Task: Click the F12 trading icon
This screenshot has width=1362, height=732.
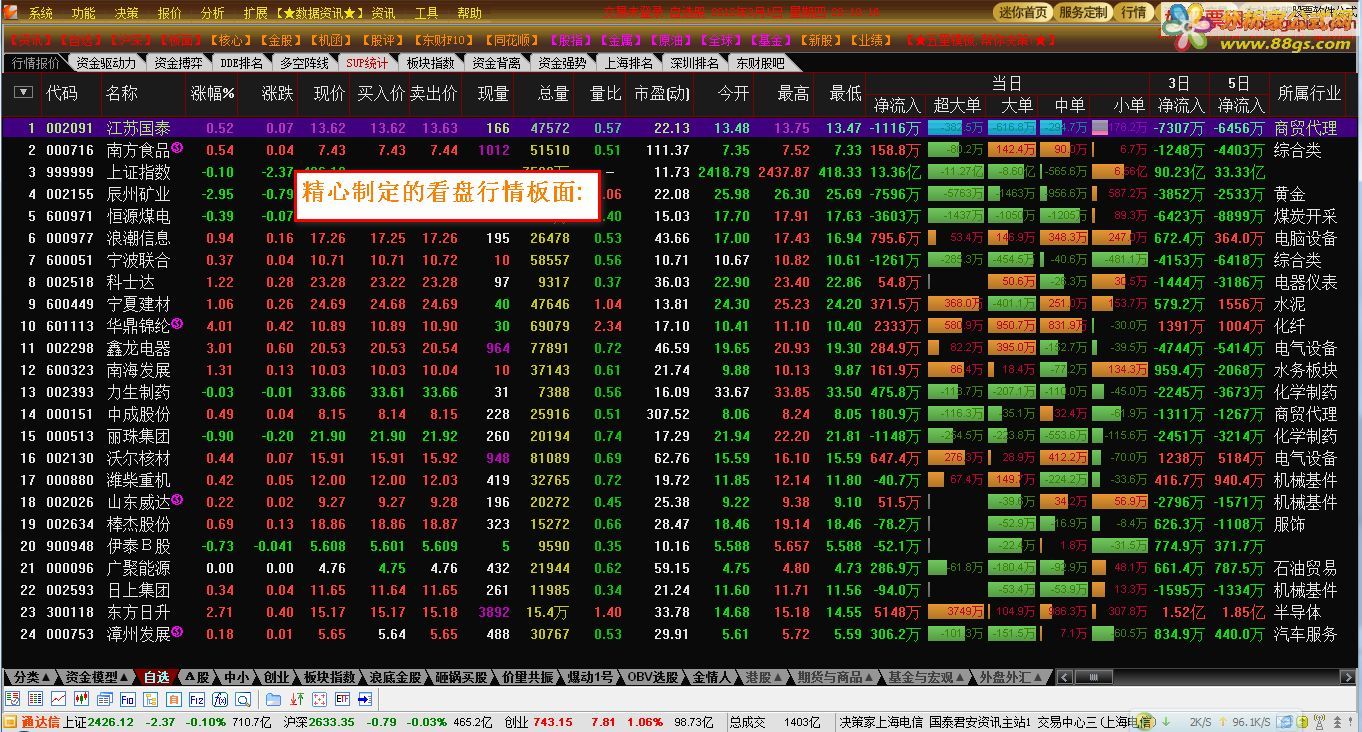Action: pyautogui.click(x=197, y=699)
